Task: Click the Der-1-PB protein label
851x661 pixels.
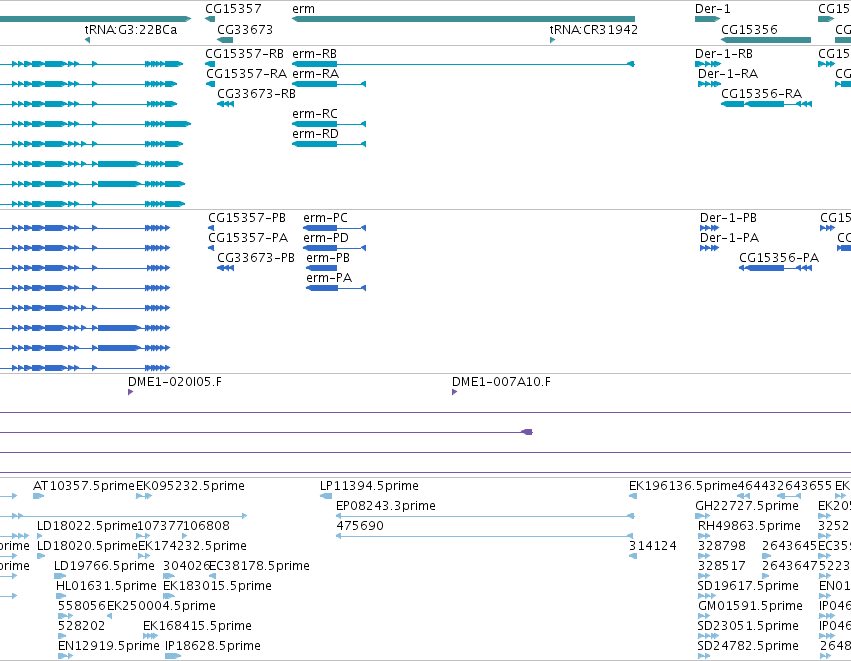Action: click(x=728, y=218)
